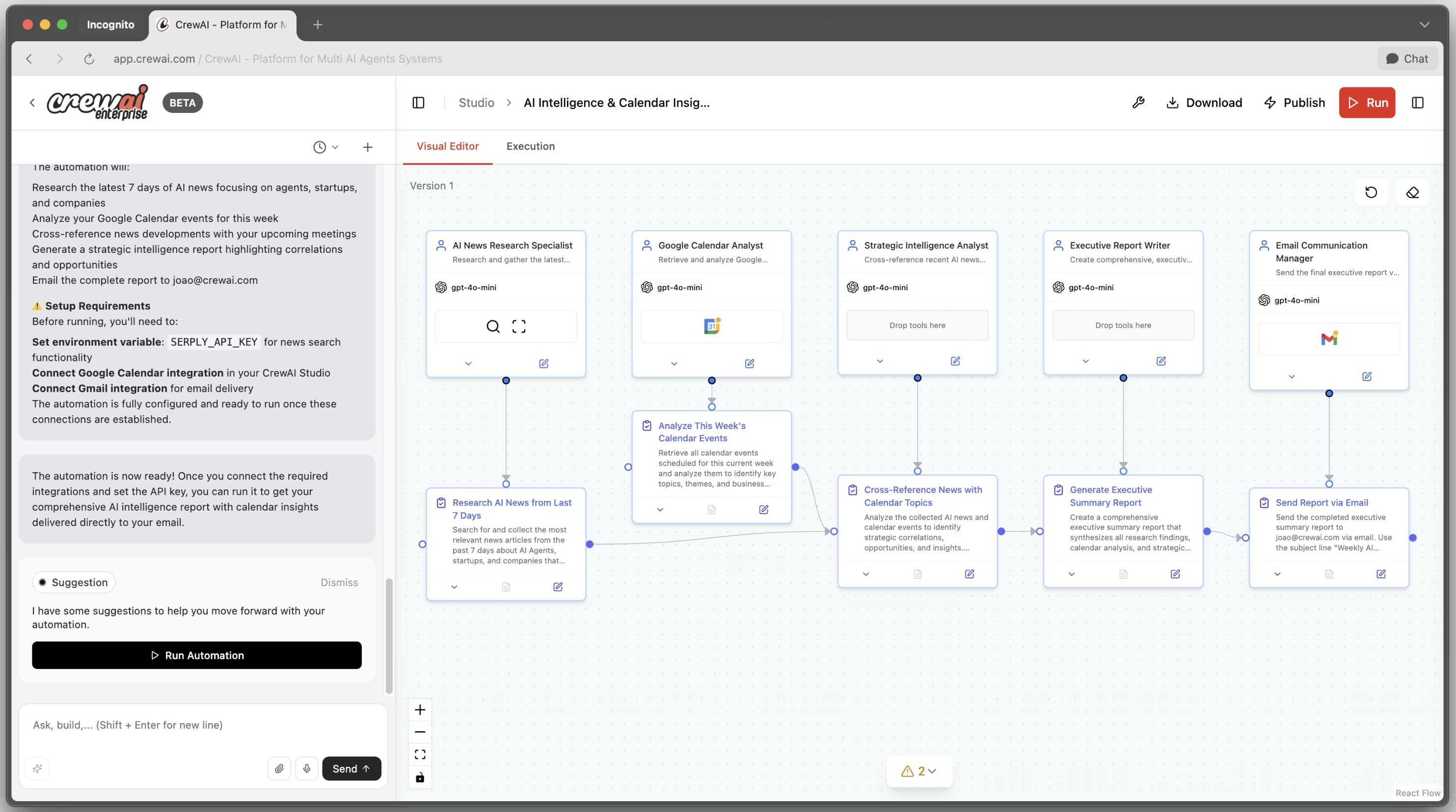
Task: Click the black Run Automation button
Action: [x=197, y=655]
